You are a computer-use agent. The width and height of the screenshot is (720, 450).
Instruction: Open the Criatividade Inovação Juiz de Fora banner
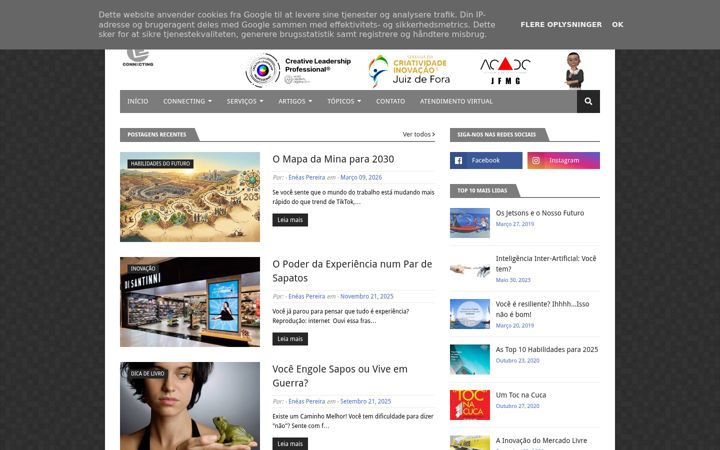(409, 70)
